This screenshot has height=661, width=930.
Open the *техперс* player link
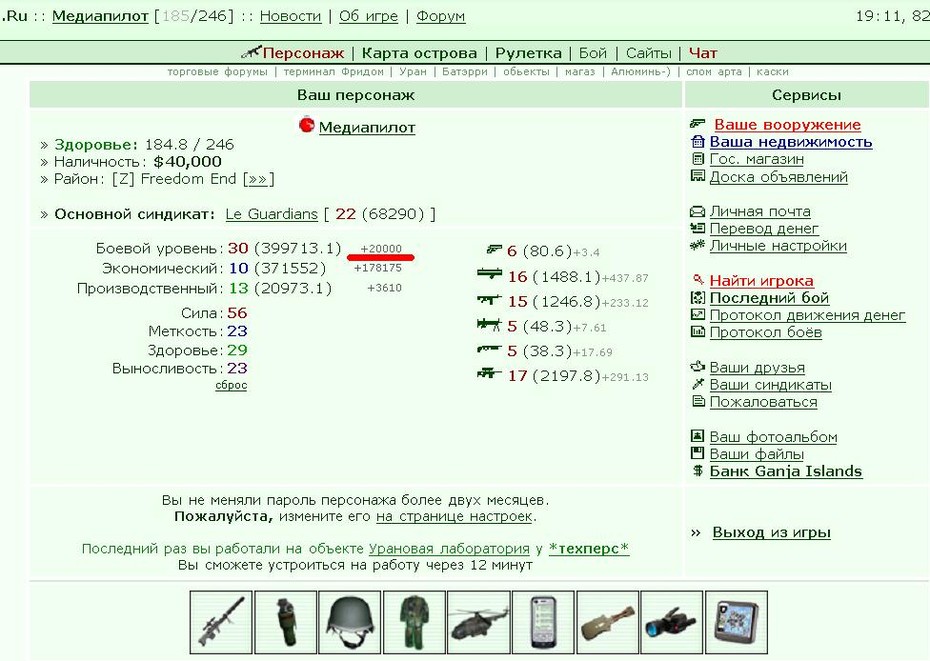(589, 549)
